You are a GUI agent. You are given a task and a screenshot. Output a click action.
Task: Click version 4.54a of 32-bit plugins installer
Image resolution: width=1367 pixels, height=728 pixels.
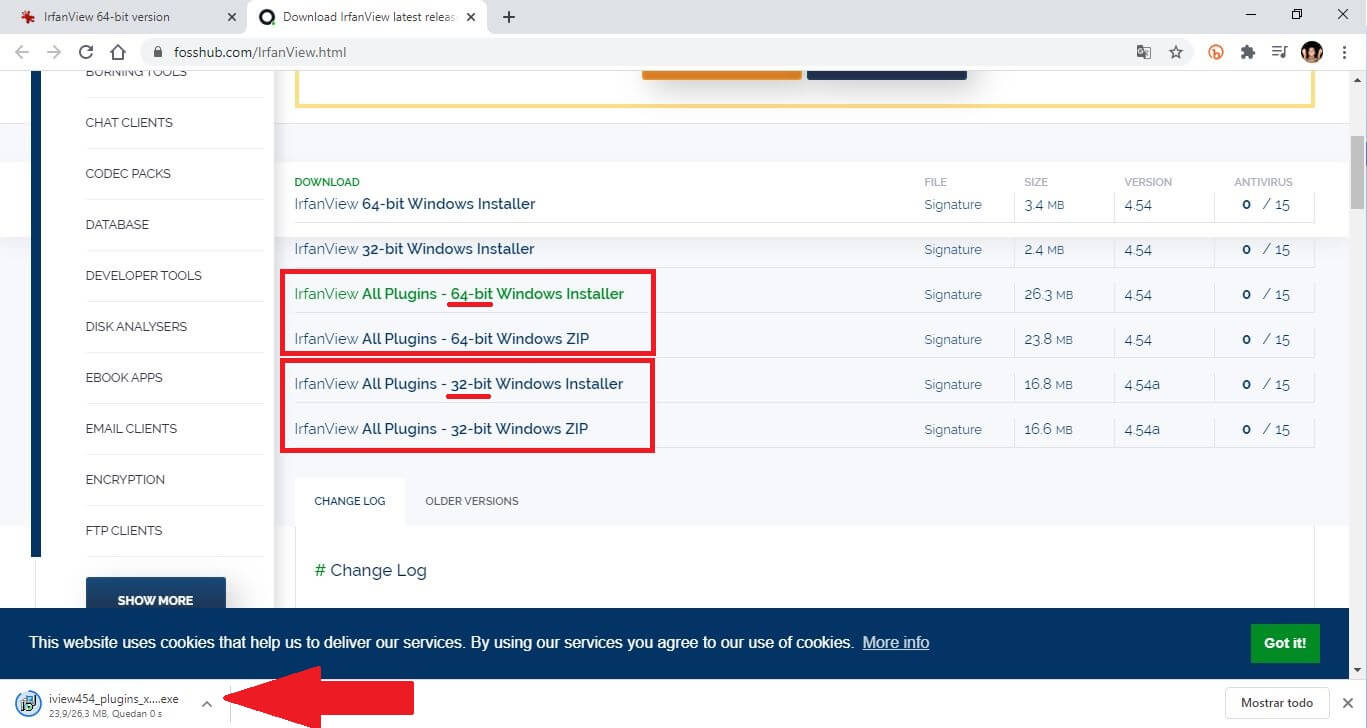pos(1142,385)
